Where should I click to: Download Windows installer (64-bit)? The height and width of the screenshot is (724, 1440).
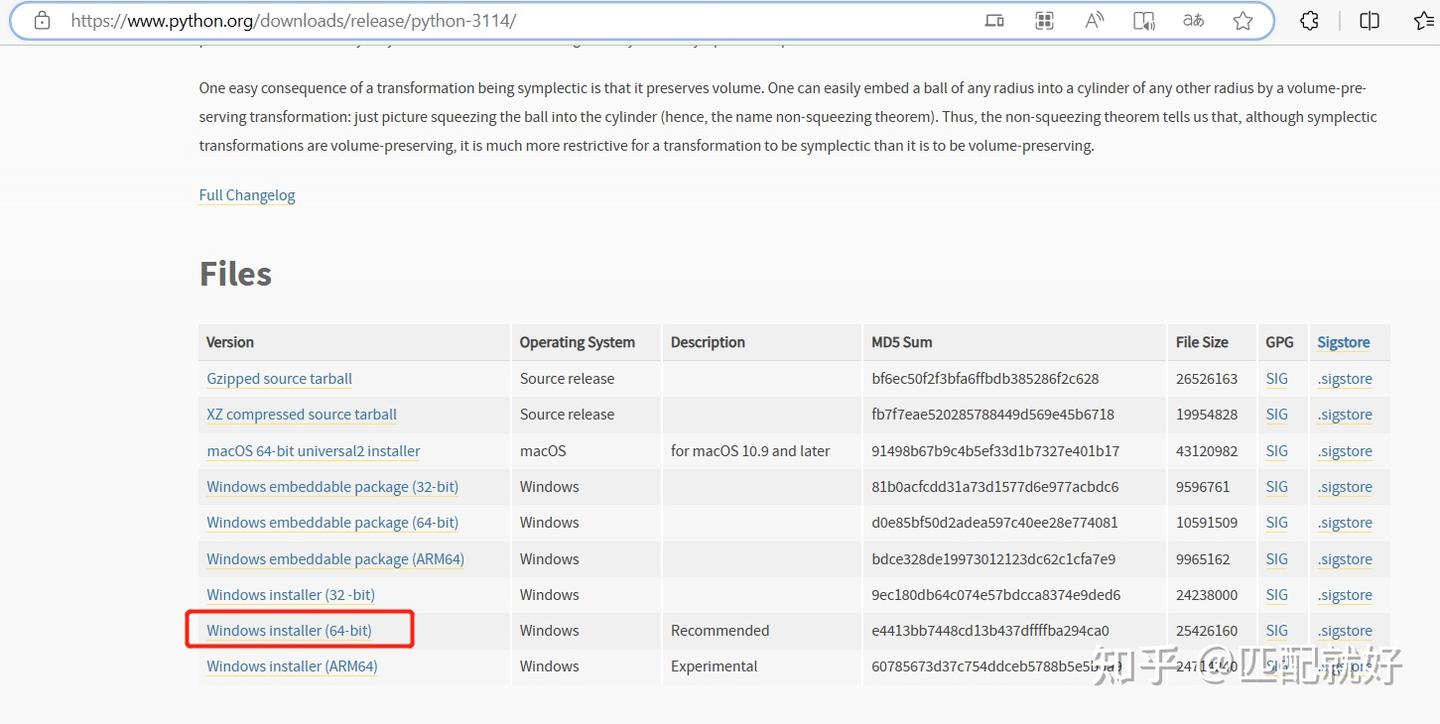289,631
